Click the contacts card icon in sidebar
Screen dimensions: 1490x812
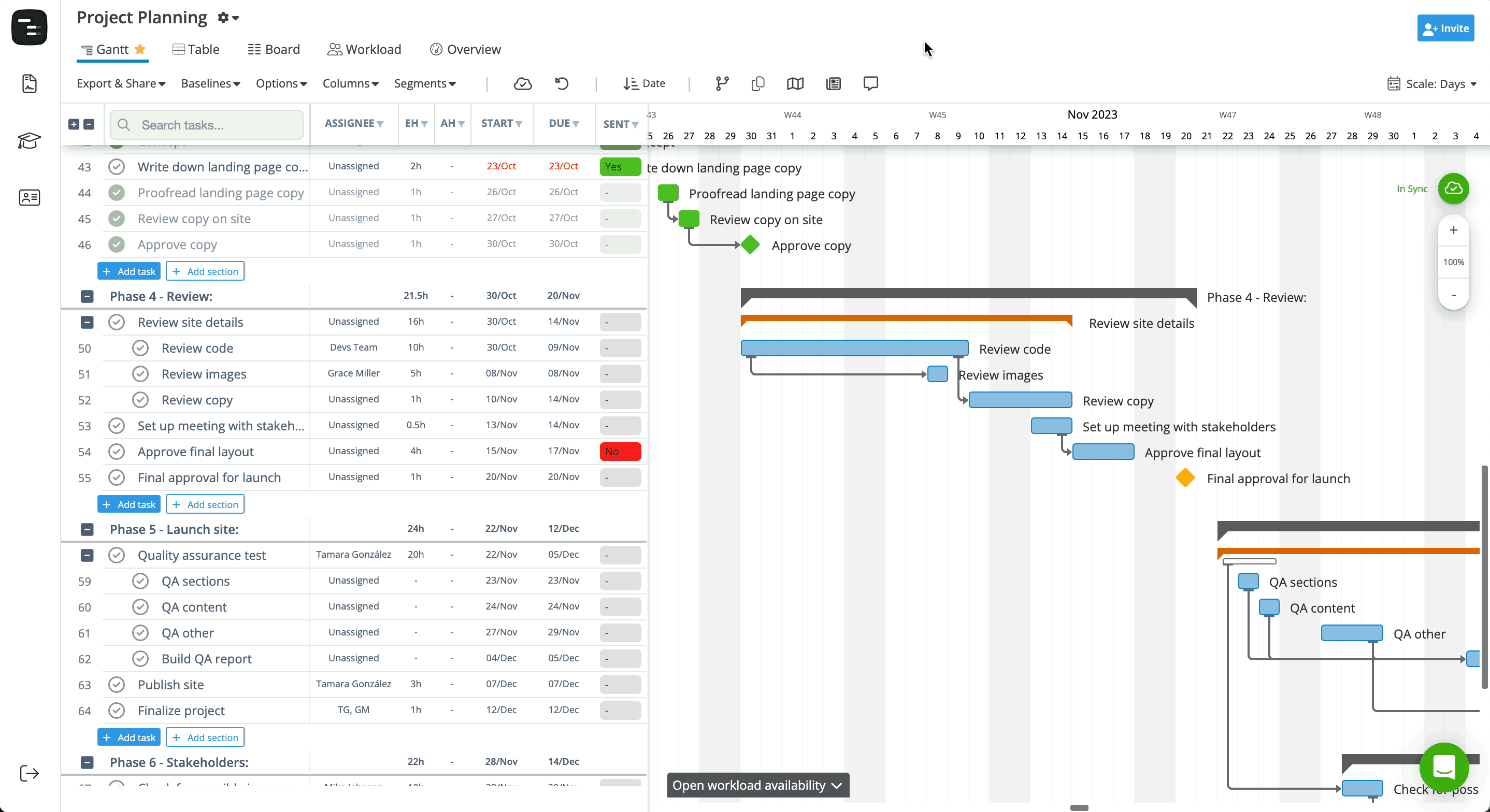click(x=29, y=197)
